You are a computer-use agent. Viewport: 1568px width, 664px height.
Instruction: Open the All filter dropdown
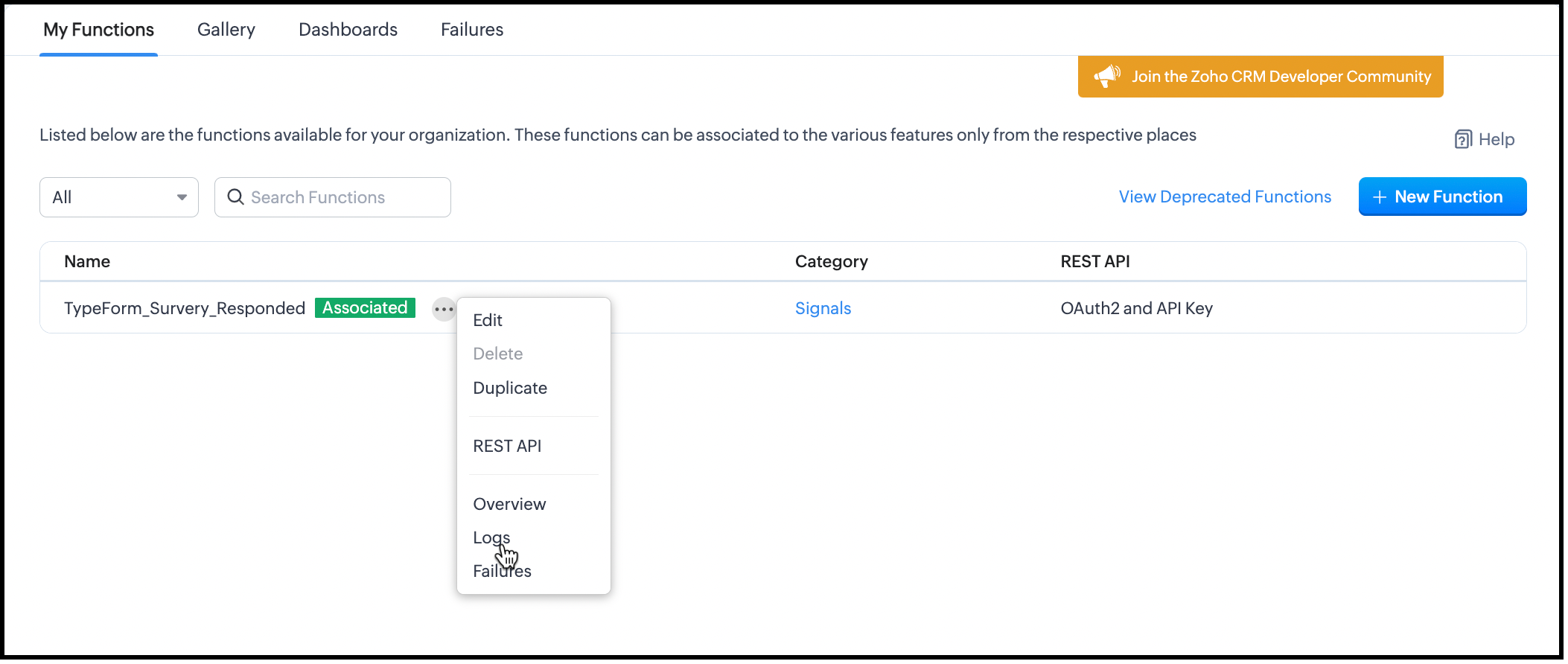[119, 197]
